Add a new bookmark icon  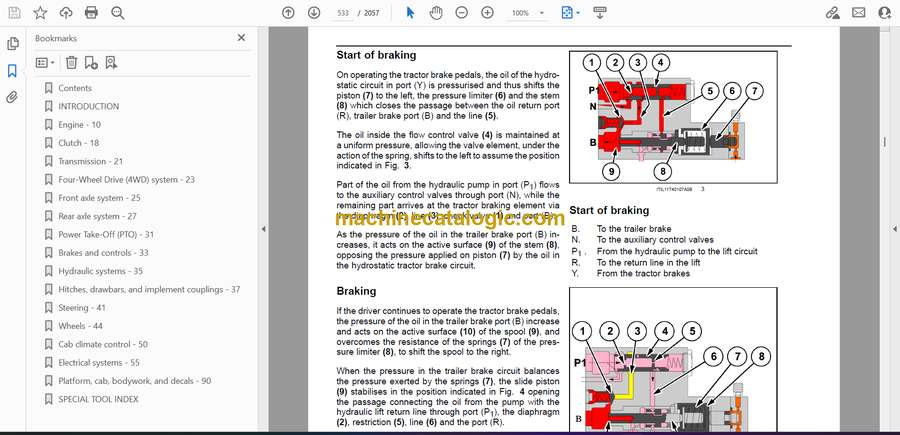tap(91, 63)
